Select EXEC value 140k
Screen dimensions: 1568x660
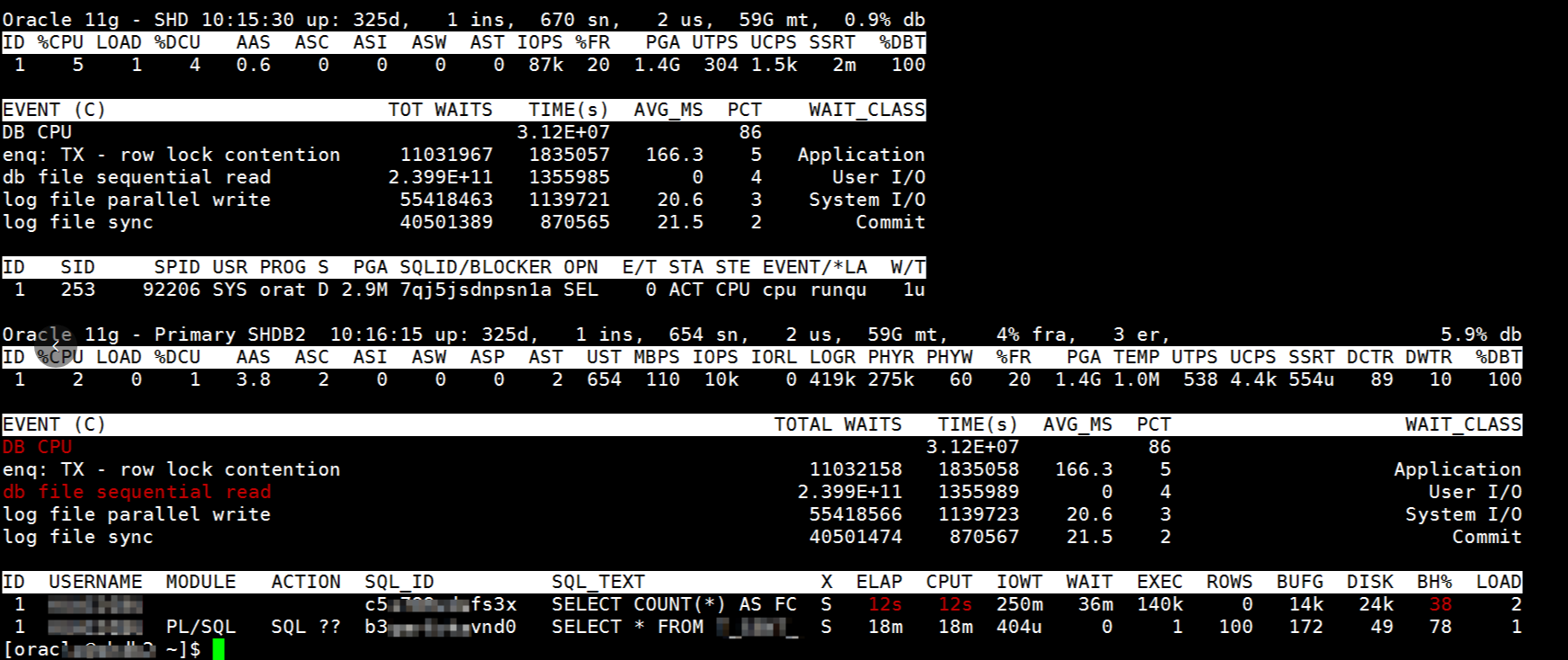[x=1160, y=604]
